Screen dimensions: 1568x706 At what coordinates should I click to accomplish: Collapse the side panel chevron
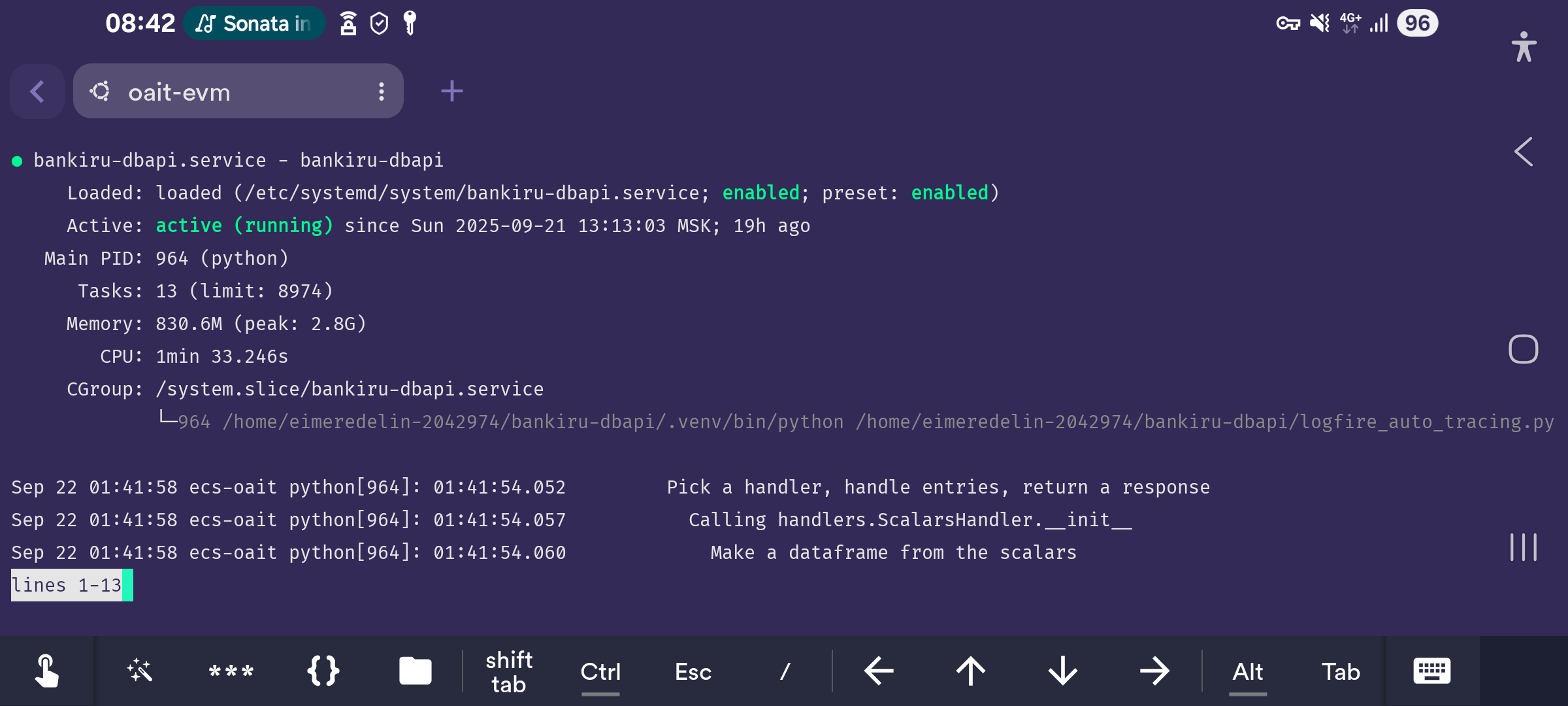coord(1524,152)
